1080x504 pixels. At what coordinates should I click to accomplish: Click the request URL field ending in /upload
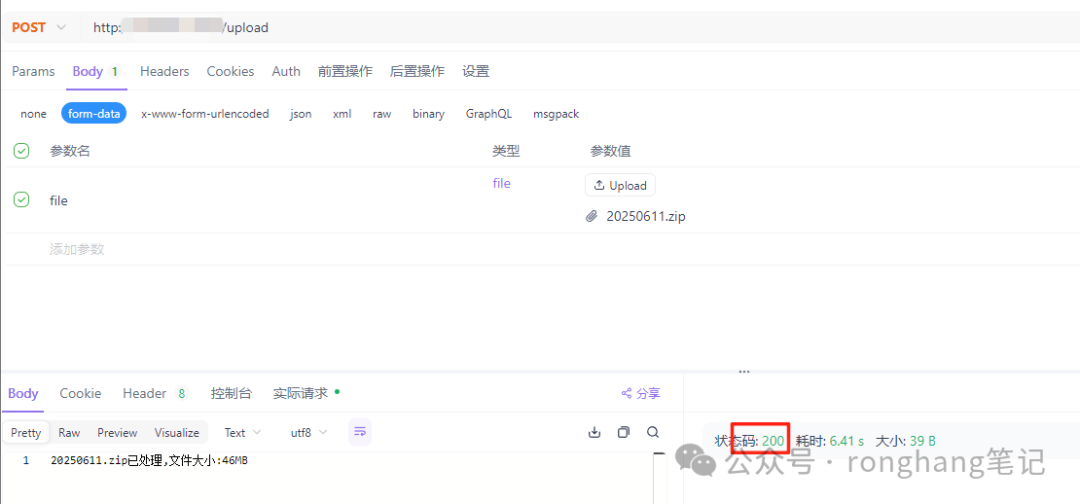579,28
